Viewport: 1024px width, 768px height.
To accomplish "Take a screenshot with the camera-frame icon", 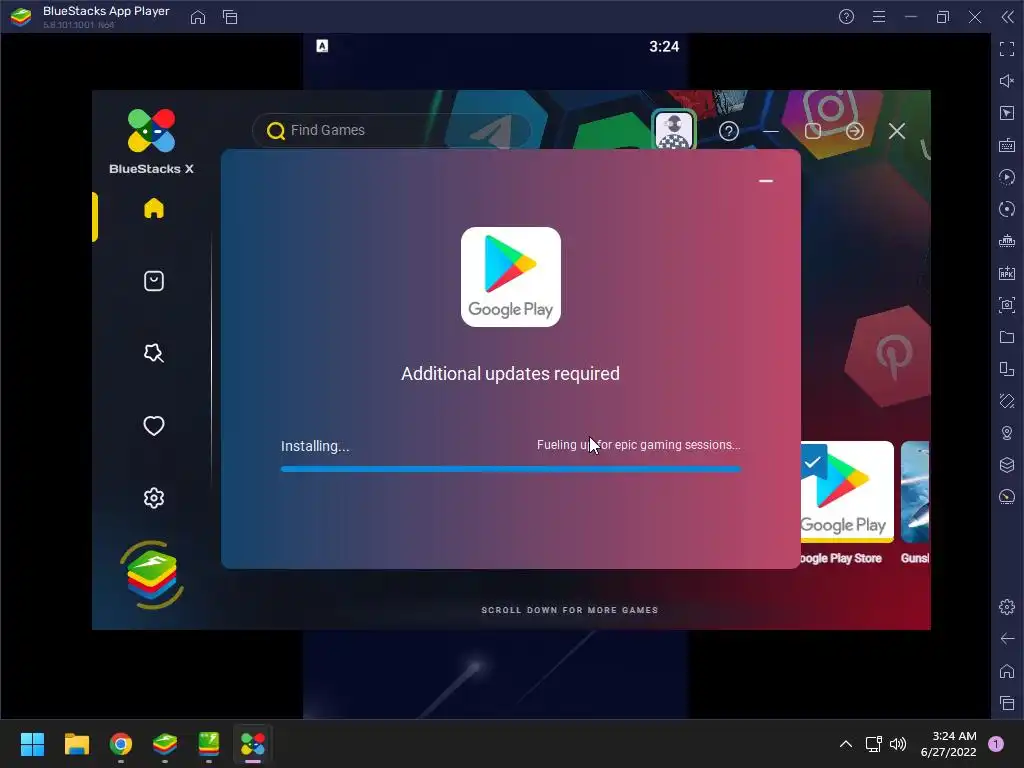I will click(1007, 305).
